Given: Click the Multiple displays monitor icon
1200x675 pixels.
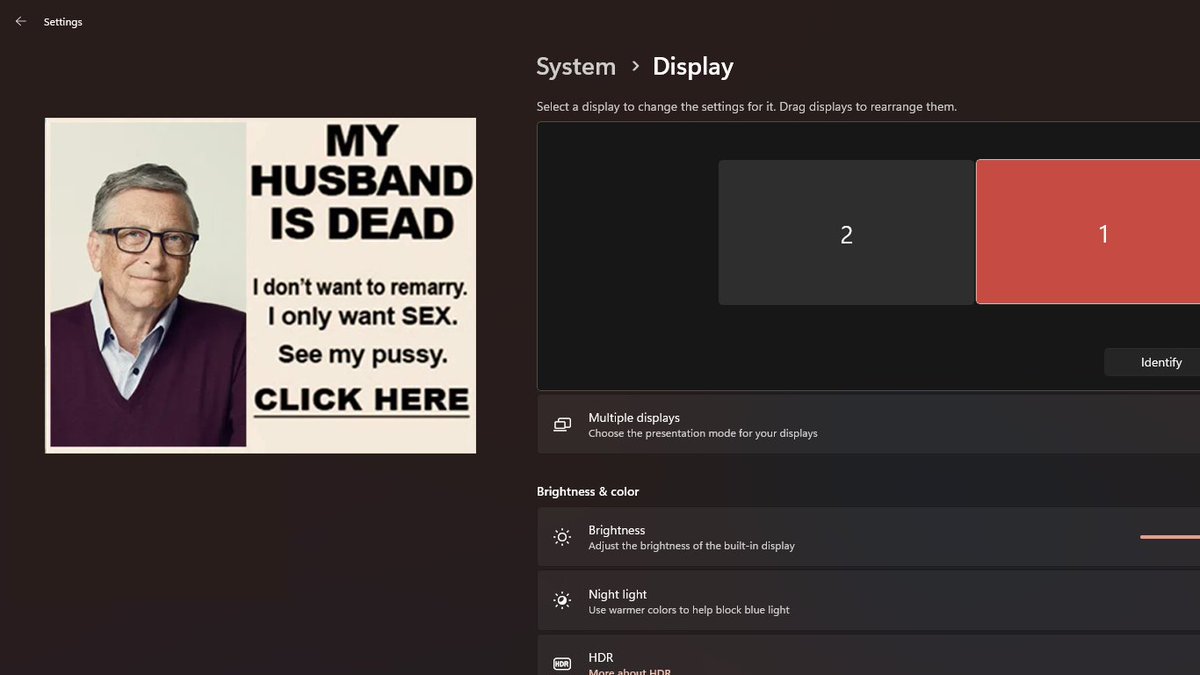Looking at the screenshot, I should 562,425.
